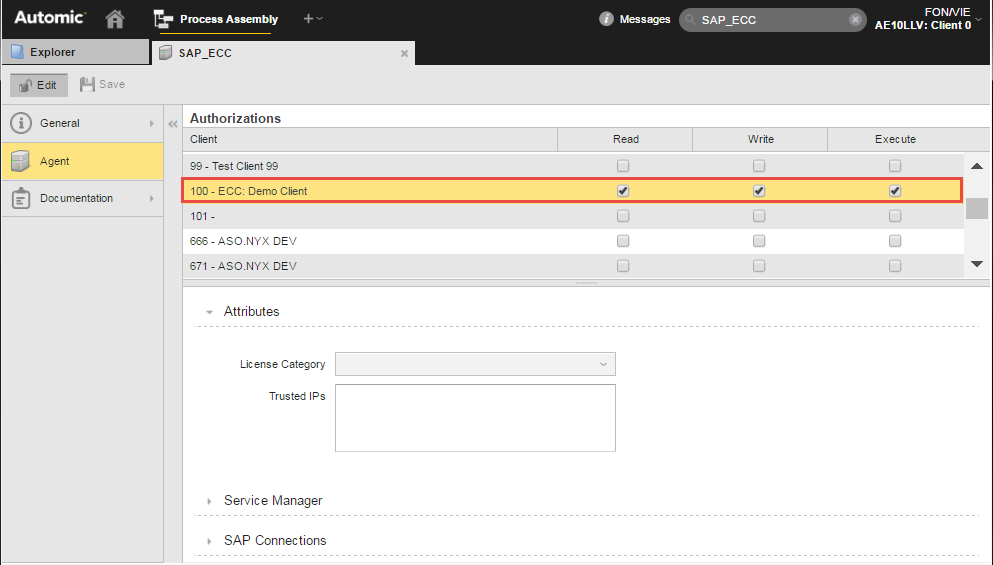Toggle Write for 666 - ASO.NYX DEV
The width and height of the screenshot is (993, 565).
pos(759,241)
